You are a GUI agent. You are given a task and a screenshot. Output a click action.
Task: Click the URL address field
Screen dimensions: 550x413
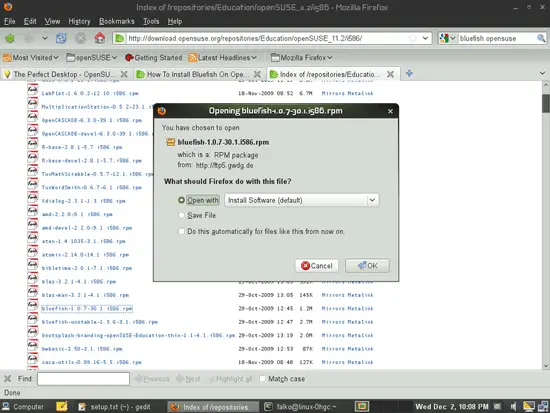click(267, 38)
